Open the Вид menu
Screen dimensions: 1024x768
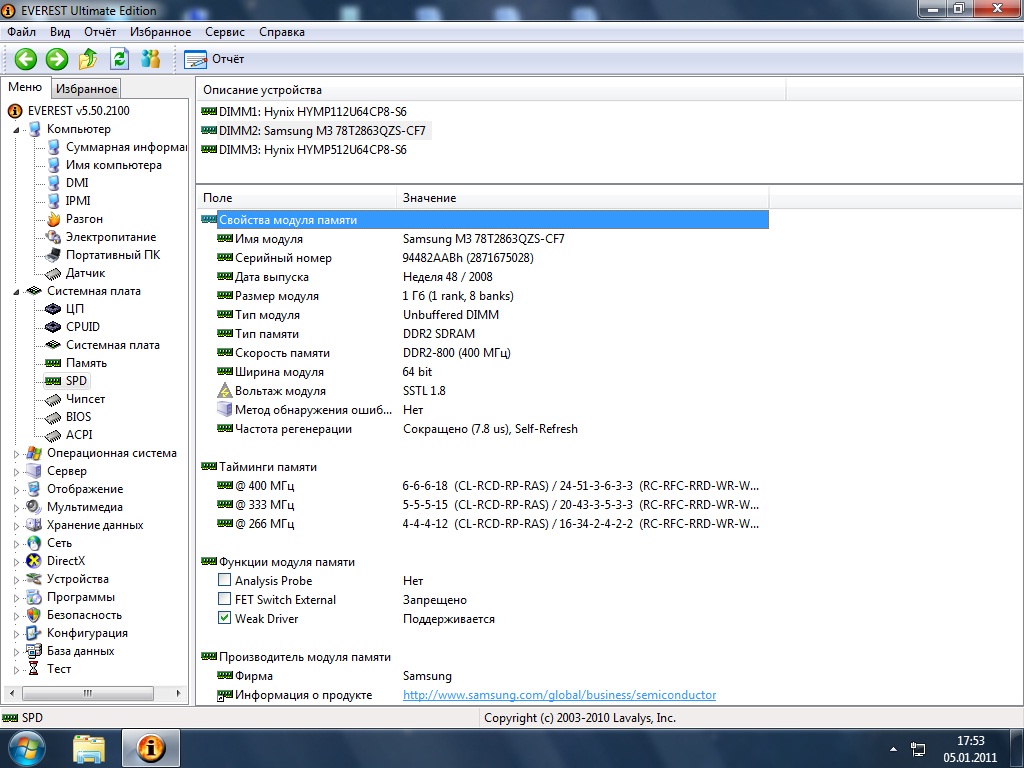pos(60,32)
